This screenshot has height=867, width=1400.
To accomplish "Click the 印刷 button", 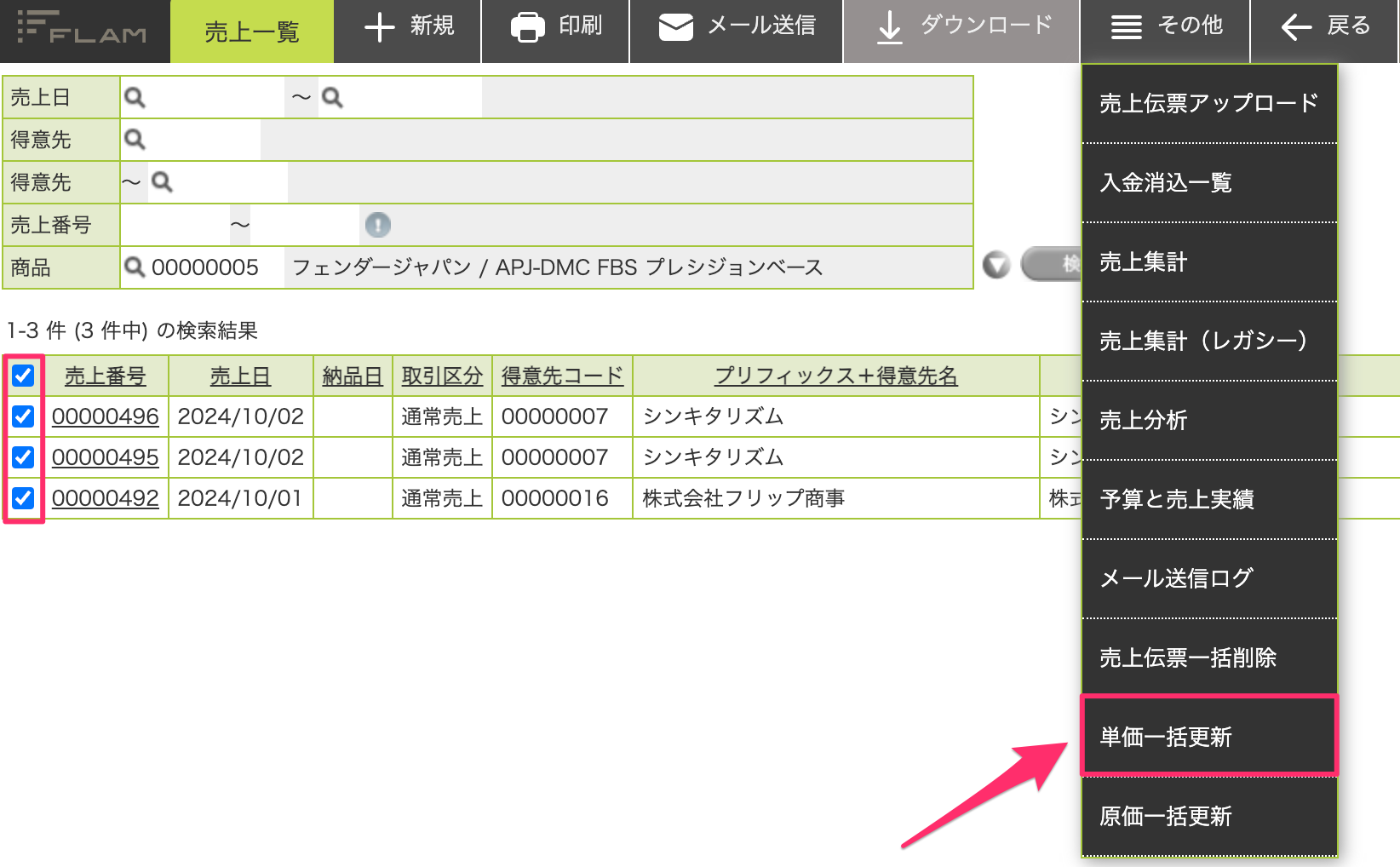I will tap(556, 32).
